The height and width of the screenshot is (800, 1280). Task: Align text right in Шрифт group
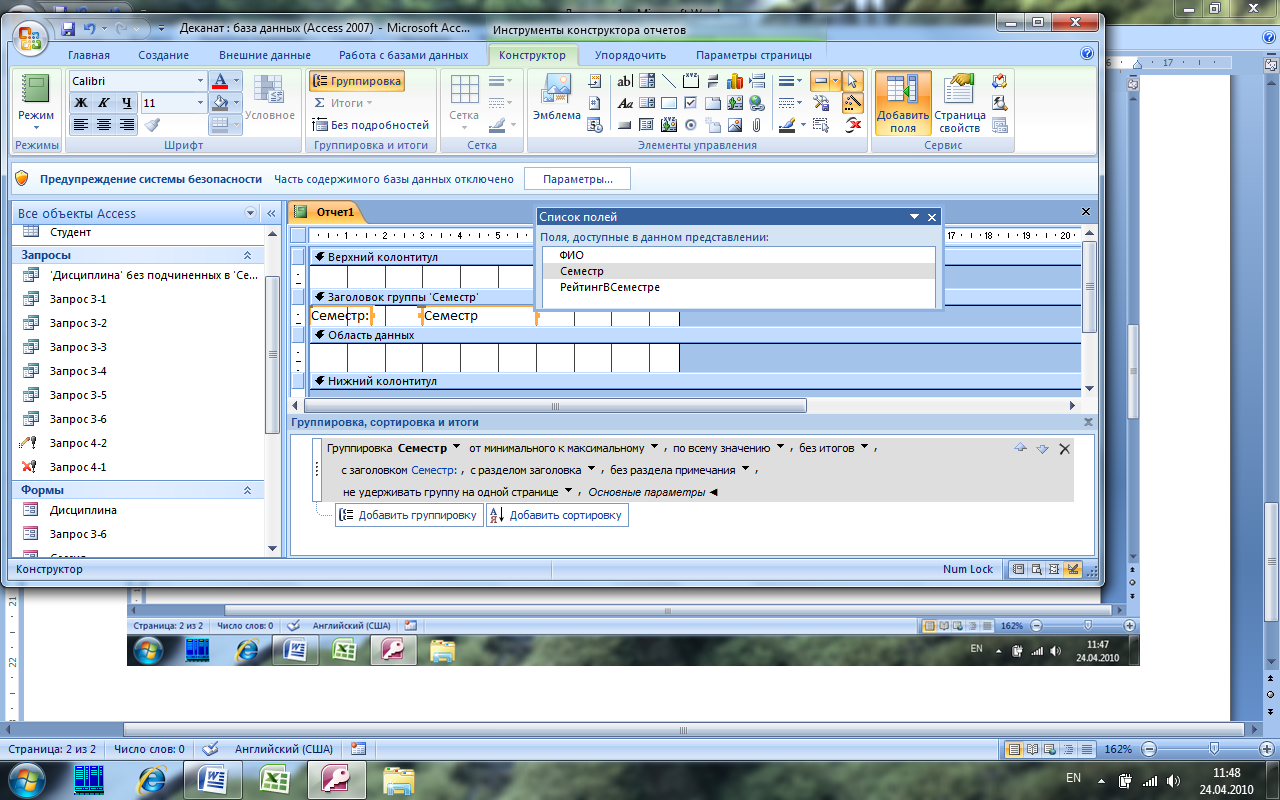(x=126, y=125)
